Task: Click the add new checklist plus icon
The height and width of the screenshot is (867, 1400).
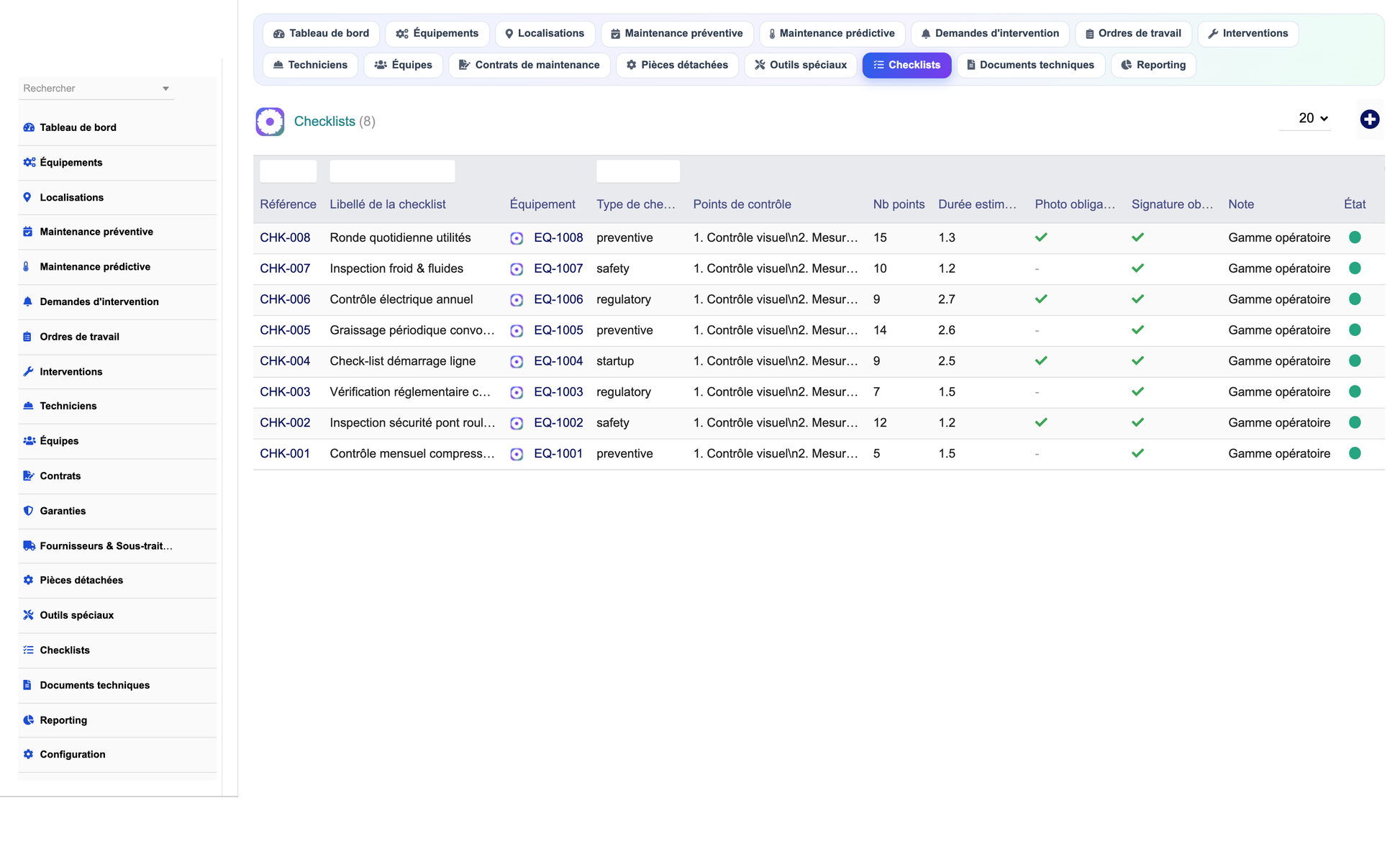Action: pos(1369,119)
